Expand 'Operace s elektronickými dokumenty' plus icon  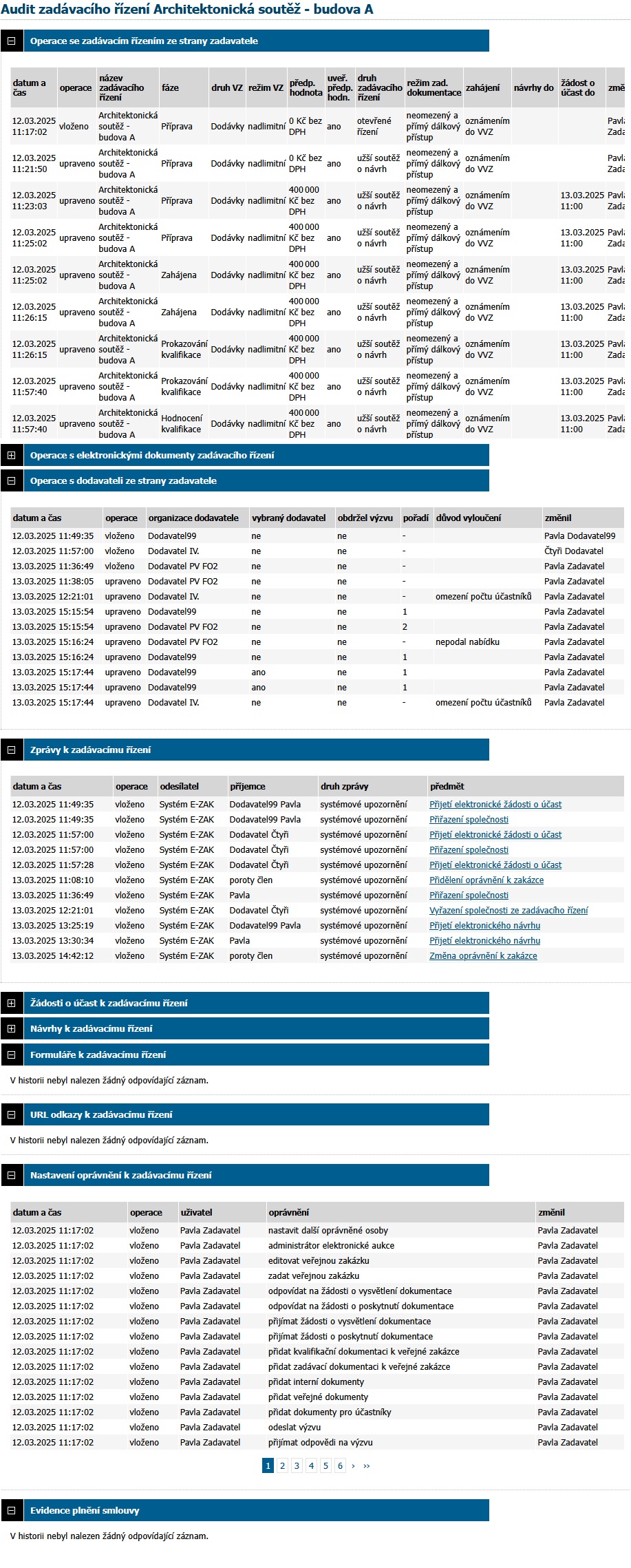[x=11, y=456]
